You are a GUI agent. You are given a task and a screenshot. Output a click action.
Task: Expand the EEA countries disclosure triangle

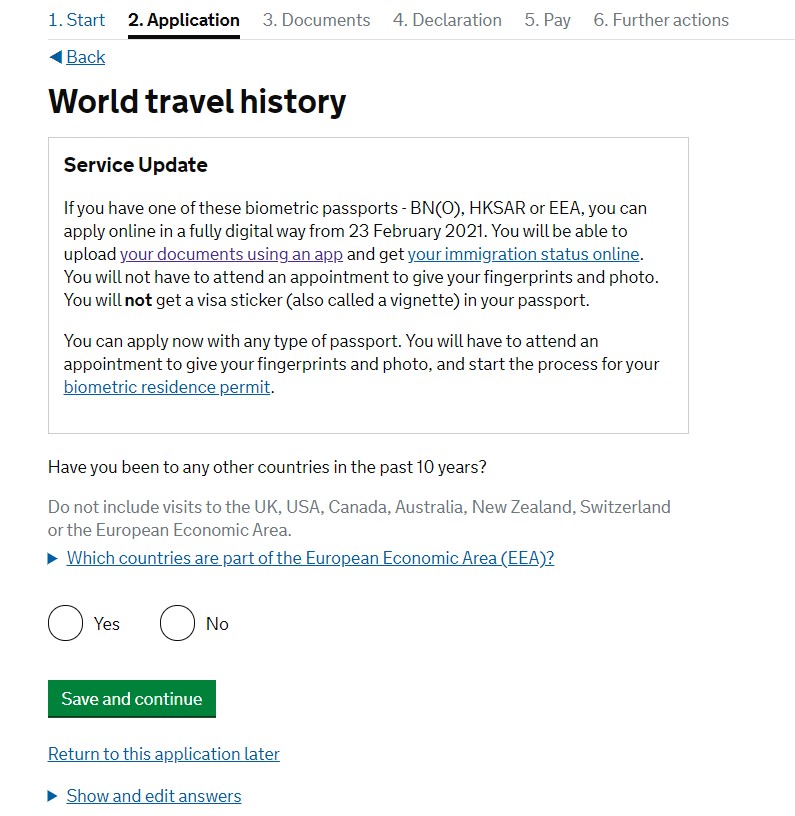click(53, 559)
